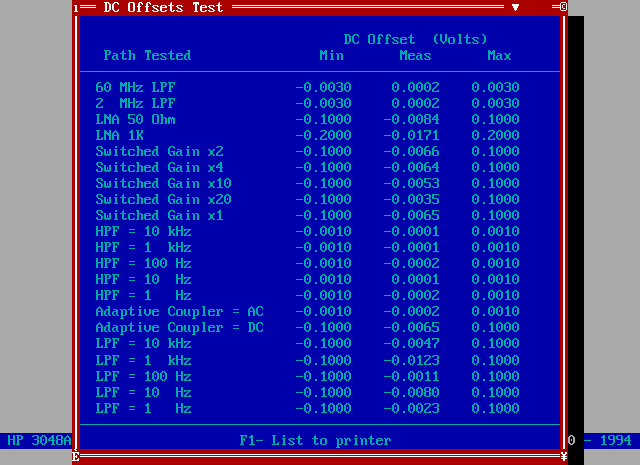Select the Switched Gain x4 row label
Image resolution: width=640 pixels, height=465 pixels.
click(159, 167)
